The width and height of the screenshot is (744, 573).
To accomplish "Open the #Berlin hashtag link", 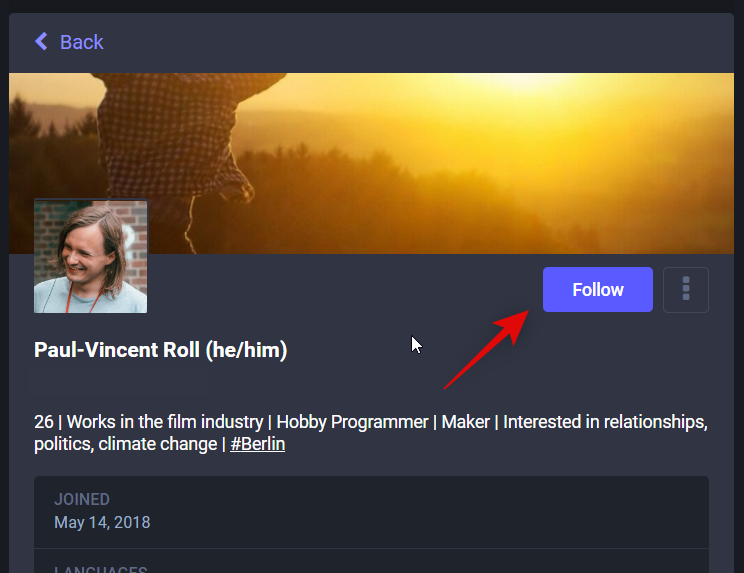I will (258, 444).
